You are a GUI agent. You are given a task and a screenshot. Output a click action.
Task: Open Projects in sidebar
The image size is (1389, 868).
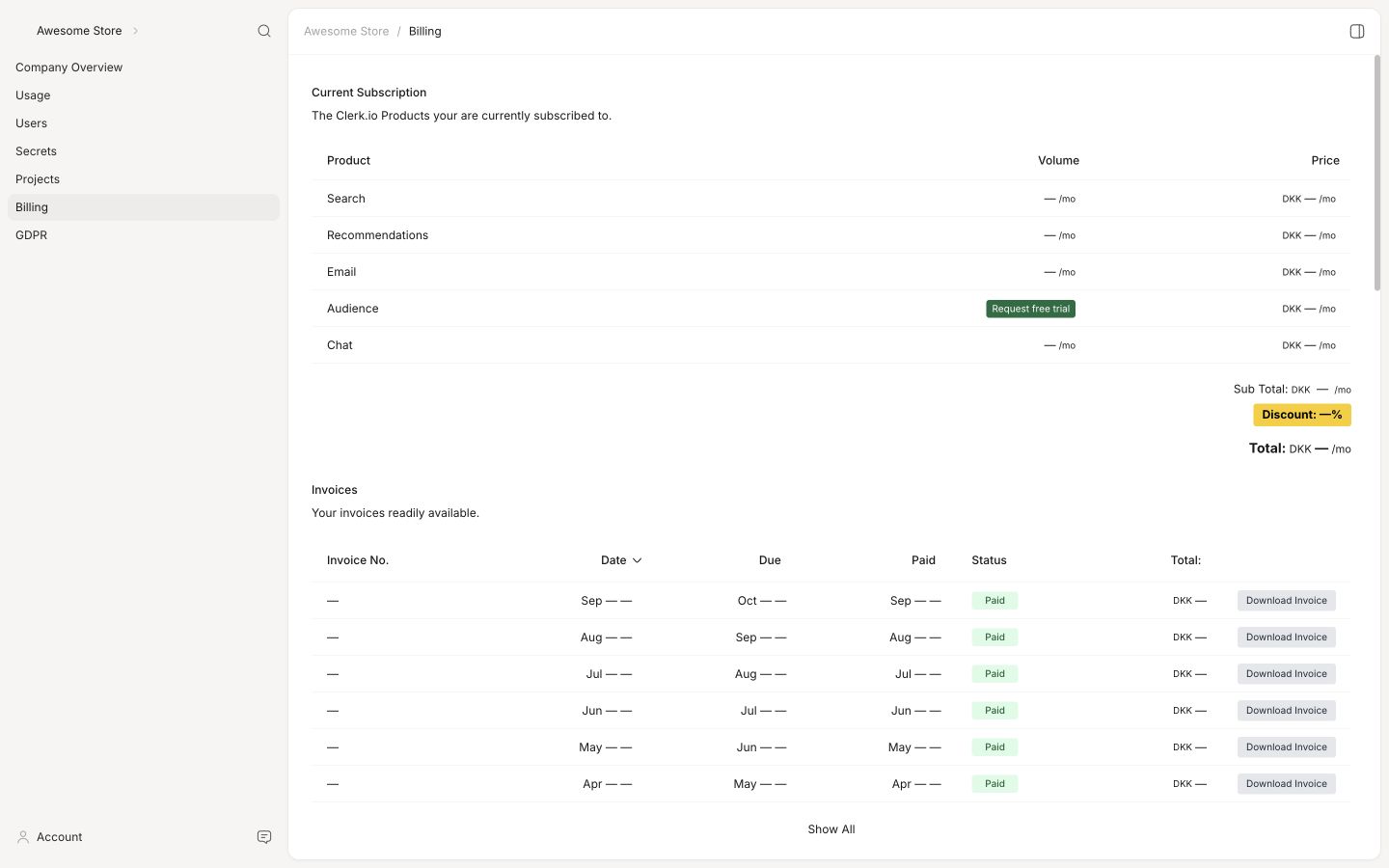pyautogui.click(x=144, y=179)
